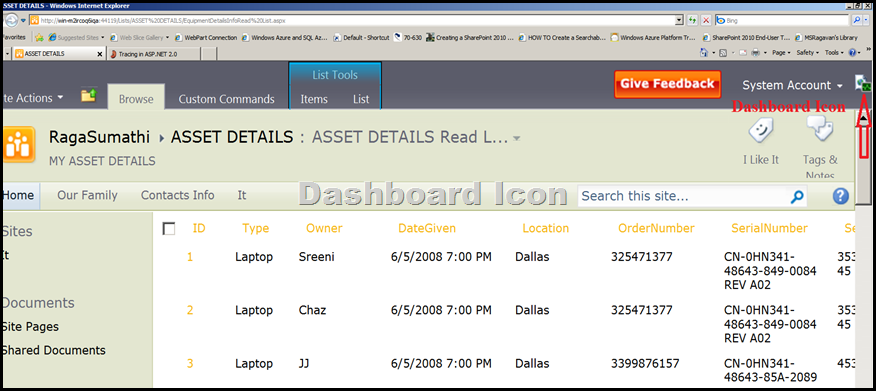Screen dimensions: 876x391
Task: Click the Add to Favorites Bar star icon
Action: coord(39,37)
